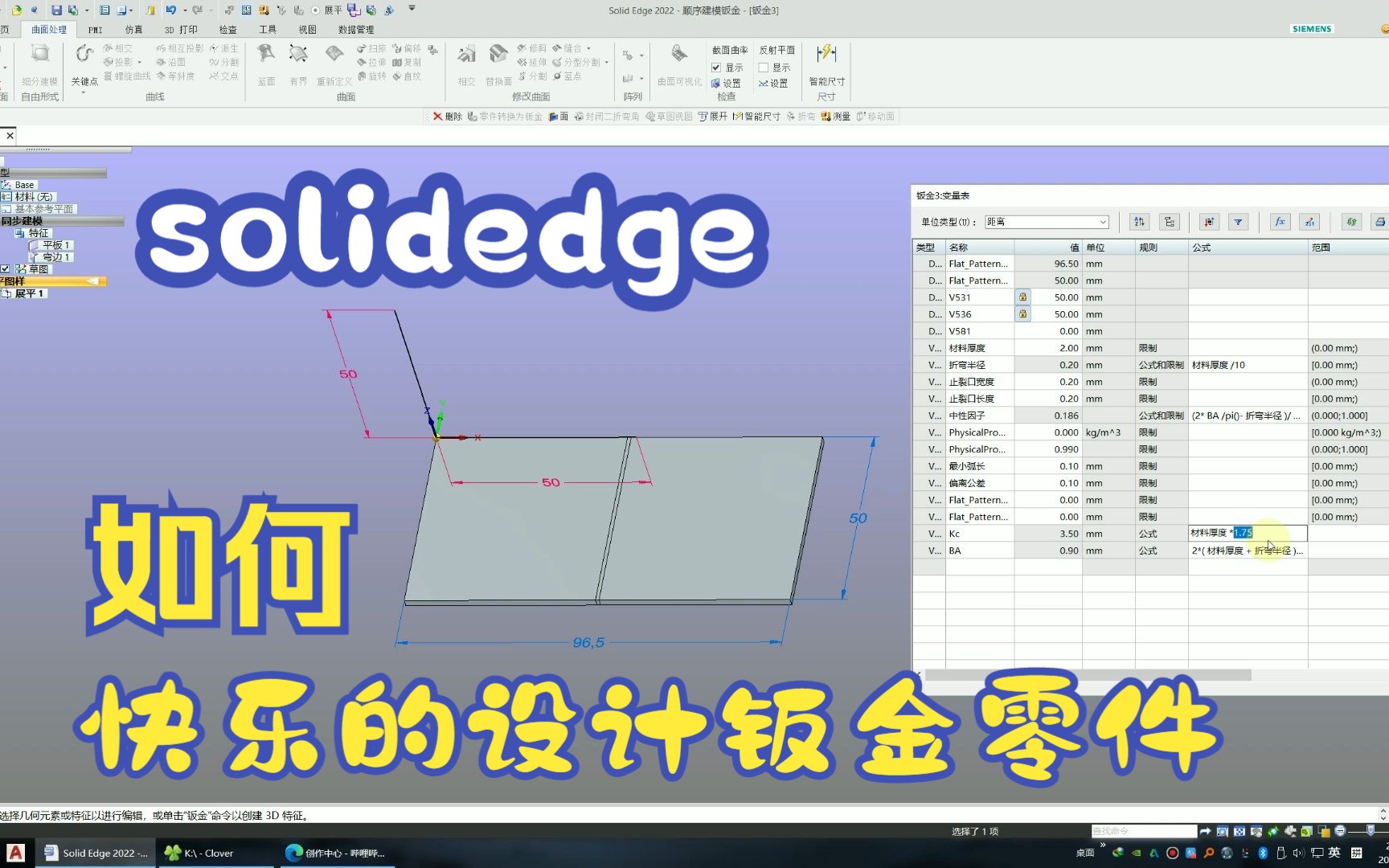Open the 缝合 dropdown arrow in ribbon
Screen dimensions: 1389x868
coord(587,48)
